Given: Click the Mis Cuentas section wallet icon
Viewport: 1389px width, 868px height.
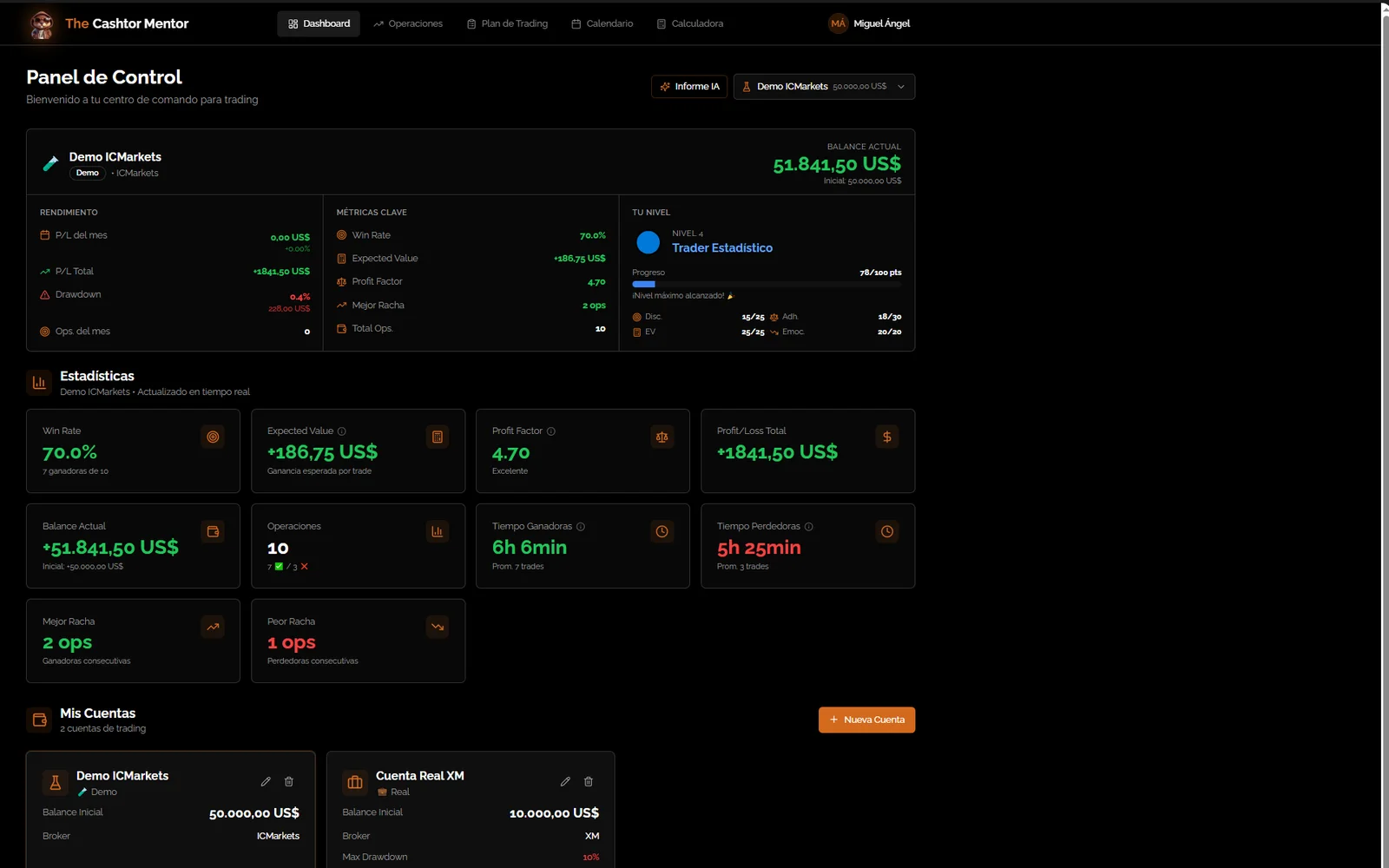Looking at the screenshot, I should point(39,720).
